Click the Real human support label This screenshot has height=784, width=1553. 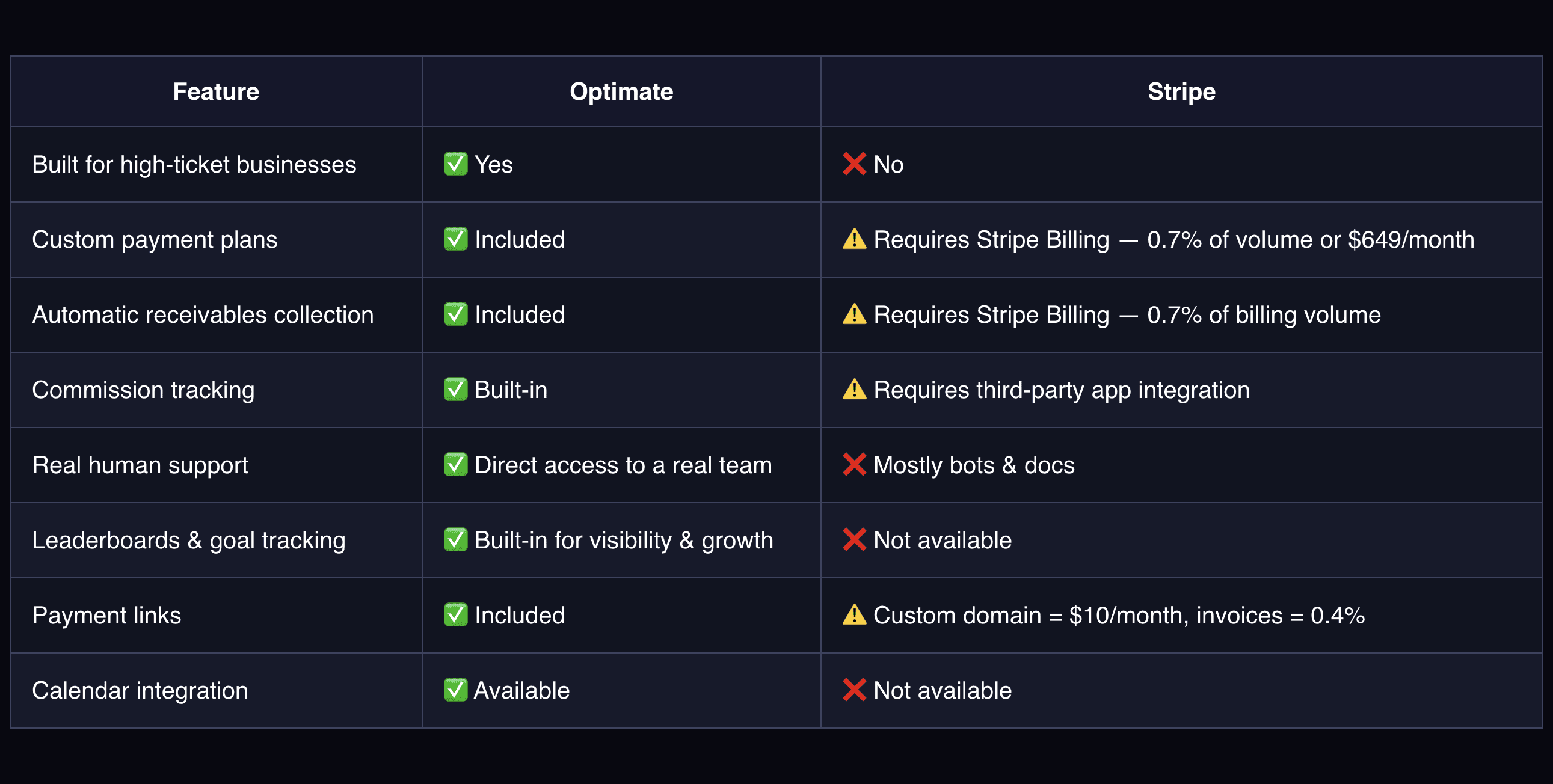point(140,465)
